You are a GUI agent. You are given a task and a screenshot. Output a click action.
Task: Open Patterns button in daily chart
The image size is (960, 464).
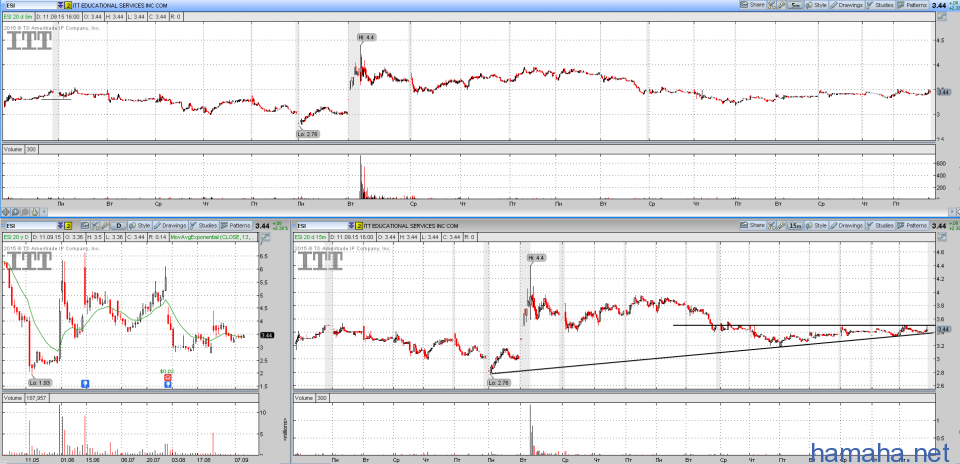pyautogui.click(x=235, y=226)
